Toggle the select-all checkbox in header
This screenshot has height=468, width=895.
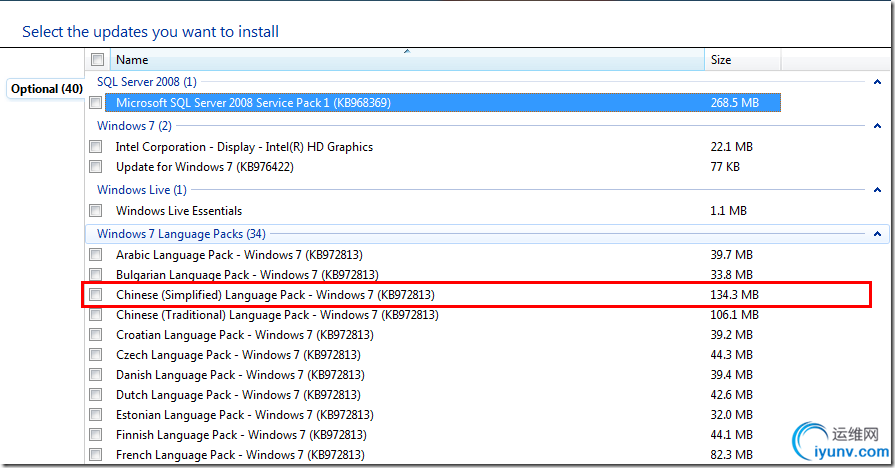pyautogui.click(x=97, y=60)
